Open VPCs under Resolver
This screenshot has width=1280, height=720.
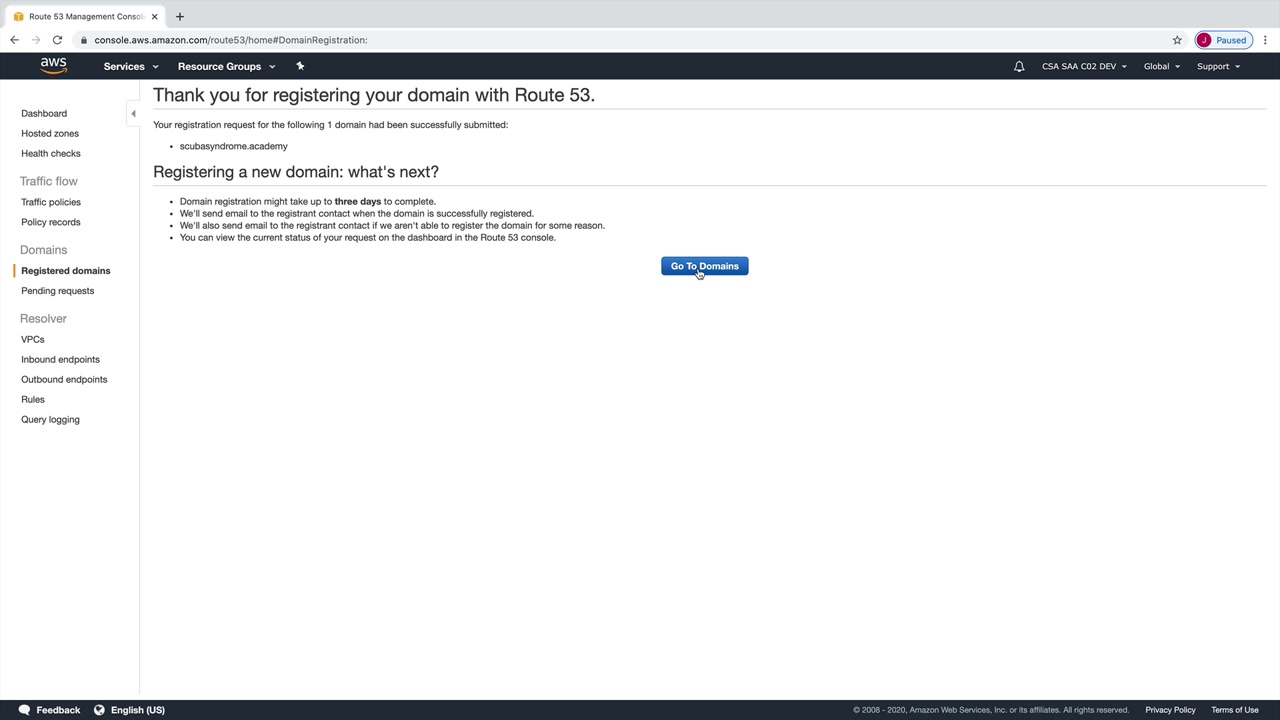coord(33,340)
